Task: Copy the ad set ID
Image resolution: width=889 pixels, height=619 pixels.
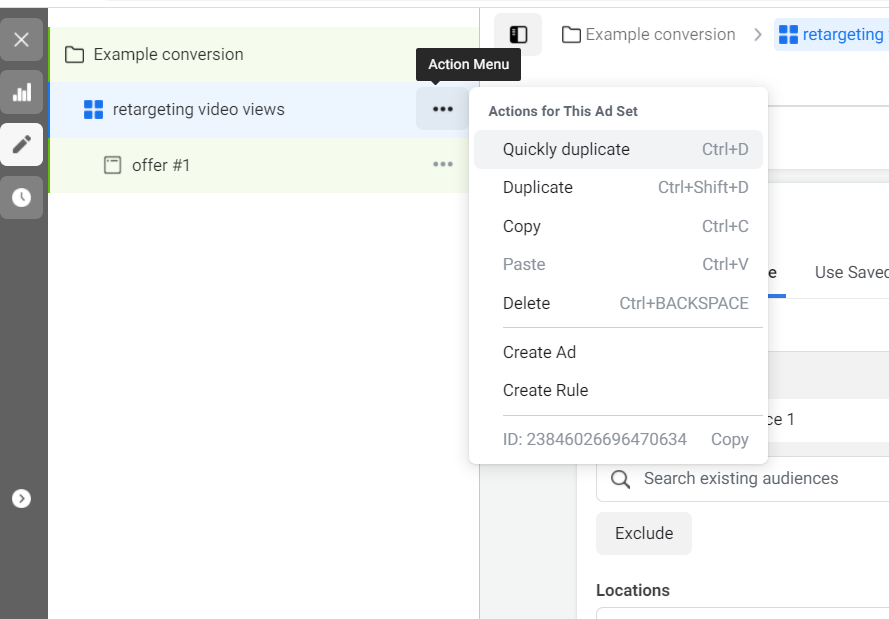Action: click(x=729, y=440)
